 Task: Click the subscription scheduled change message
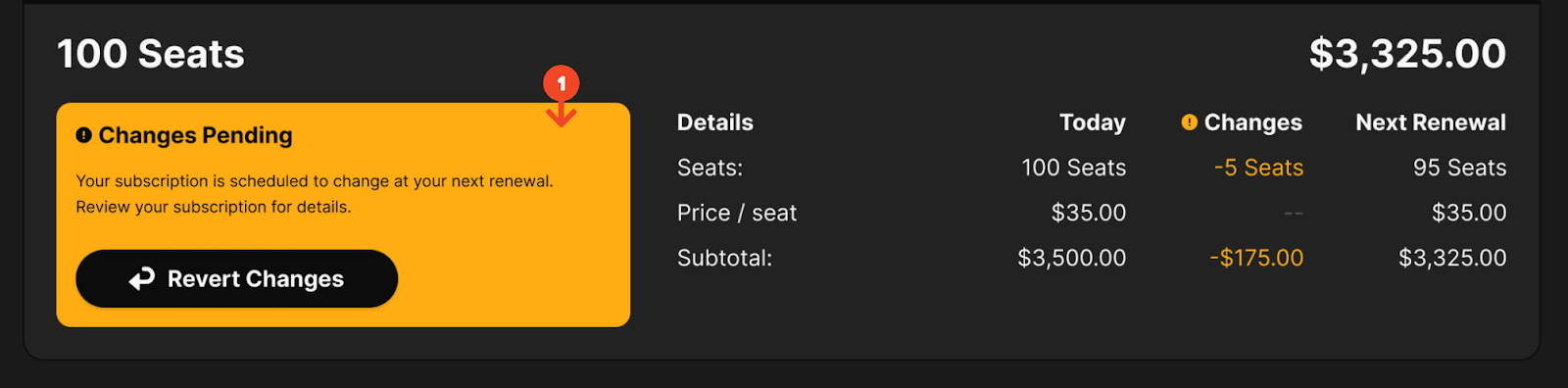315,194
